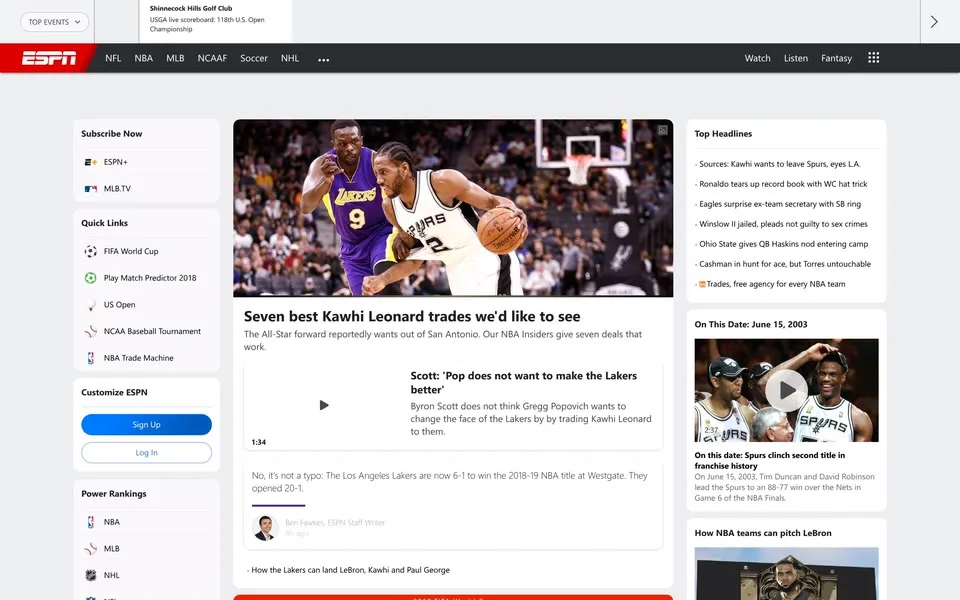This screenshot has width=960, height=600.
Task: Open the Soccer menu
Action: 254,58
